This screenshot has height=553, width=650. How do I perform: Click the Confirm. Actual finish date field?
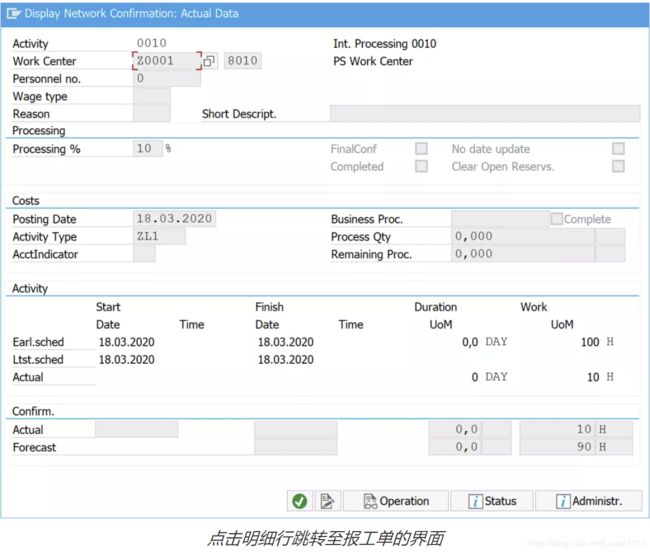click(296, 429)
